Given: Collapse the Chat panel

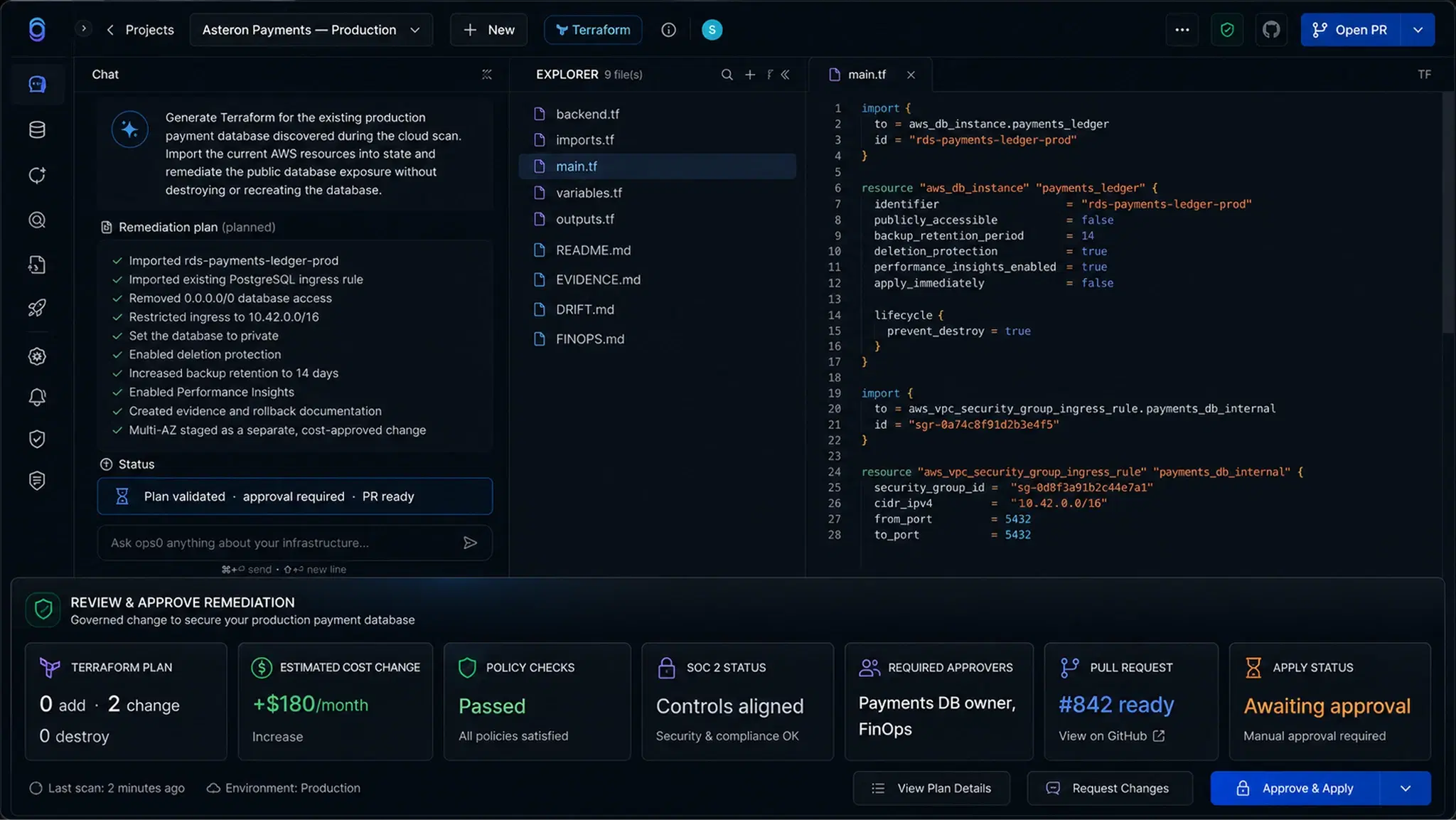Looking at the screenshot, I should (487, 75).
